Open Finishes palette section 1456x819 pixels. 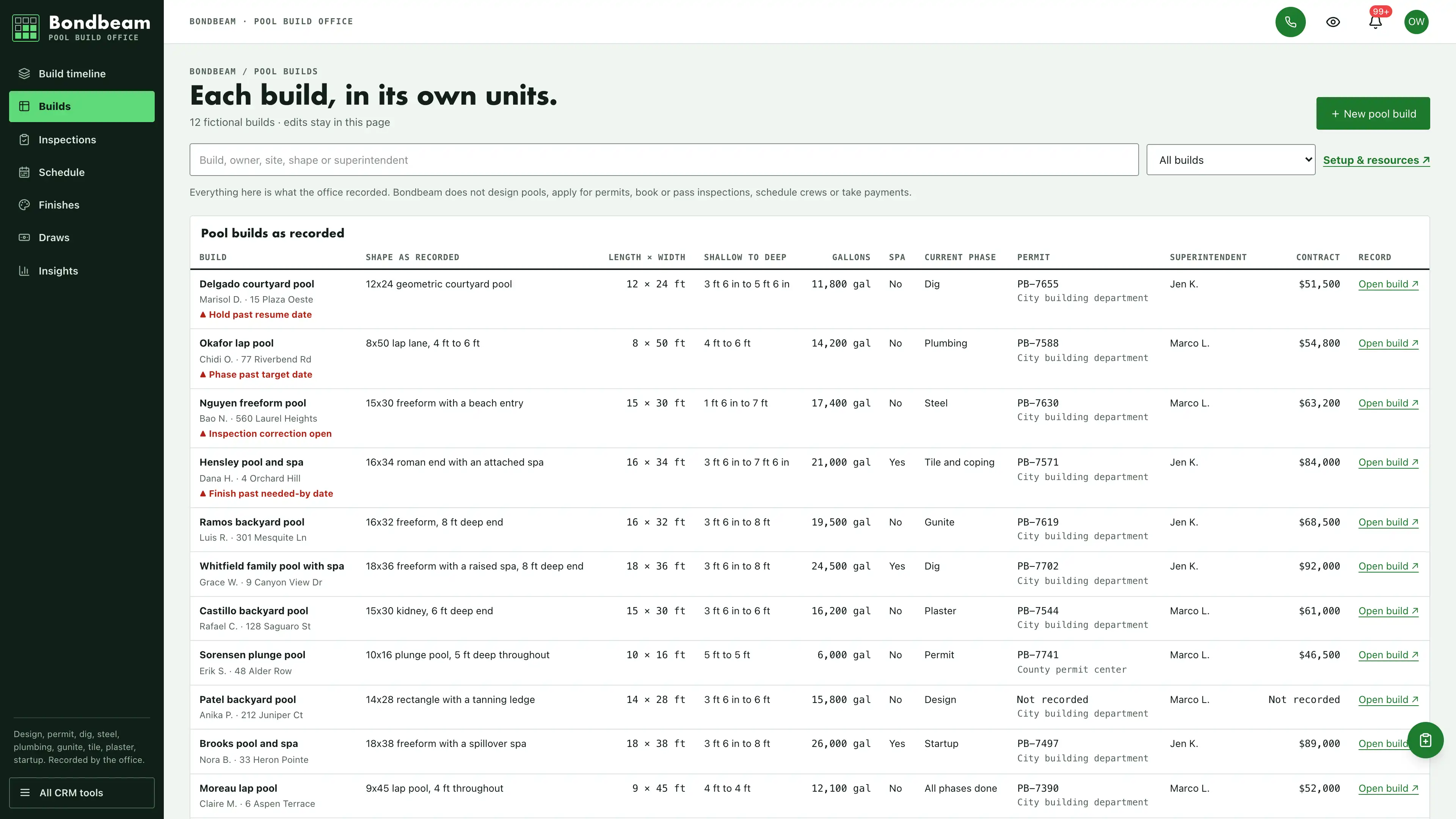point(82,205)
